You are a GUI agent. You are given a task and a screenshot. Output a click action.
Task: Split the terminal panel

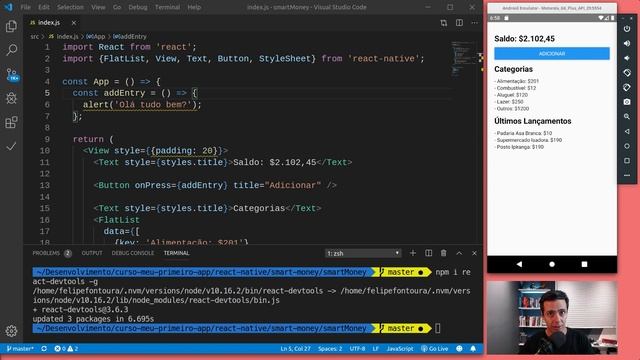tap(428, 253)
